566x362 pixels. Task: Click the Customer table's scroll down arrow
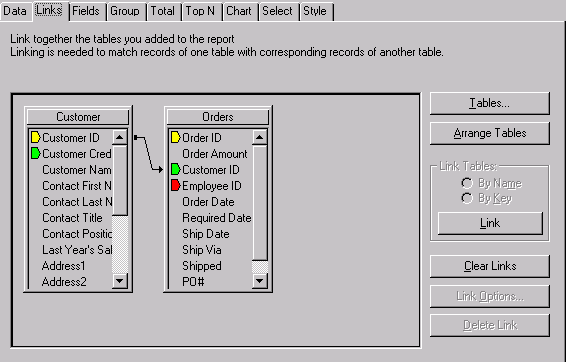(x=119, y=280)
